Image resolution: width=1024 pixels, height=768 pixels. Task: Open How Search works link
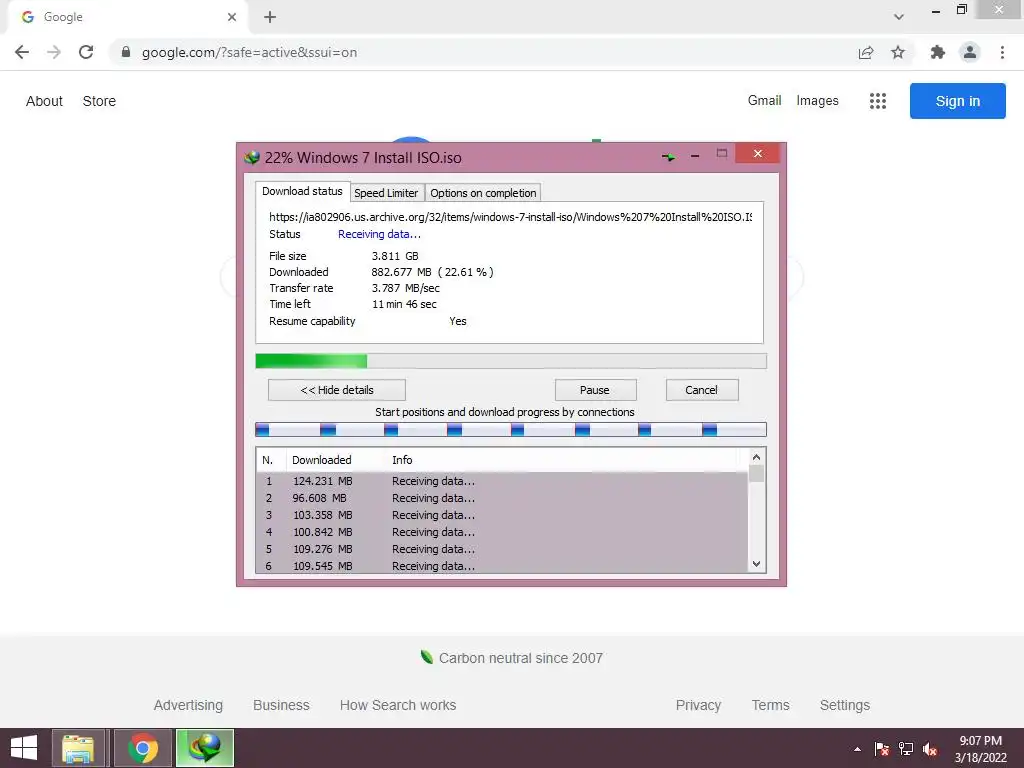(398, 705)
